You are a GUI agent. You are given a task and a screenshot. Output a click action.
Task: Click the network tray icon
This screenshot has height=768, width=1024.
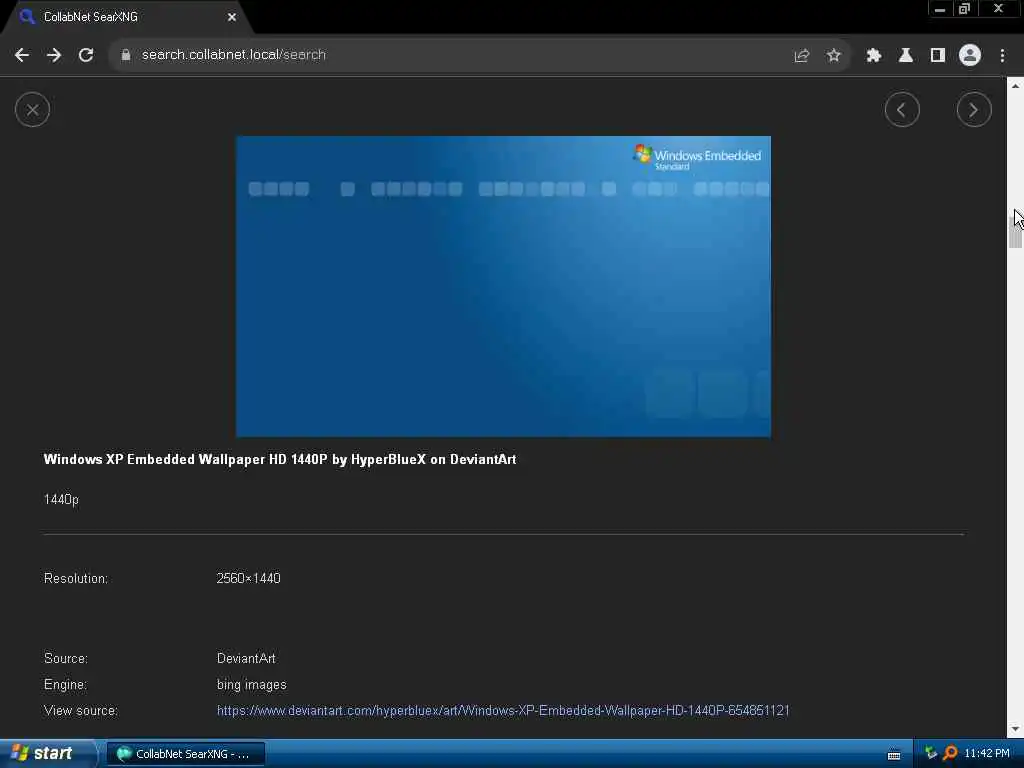931,754
